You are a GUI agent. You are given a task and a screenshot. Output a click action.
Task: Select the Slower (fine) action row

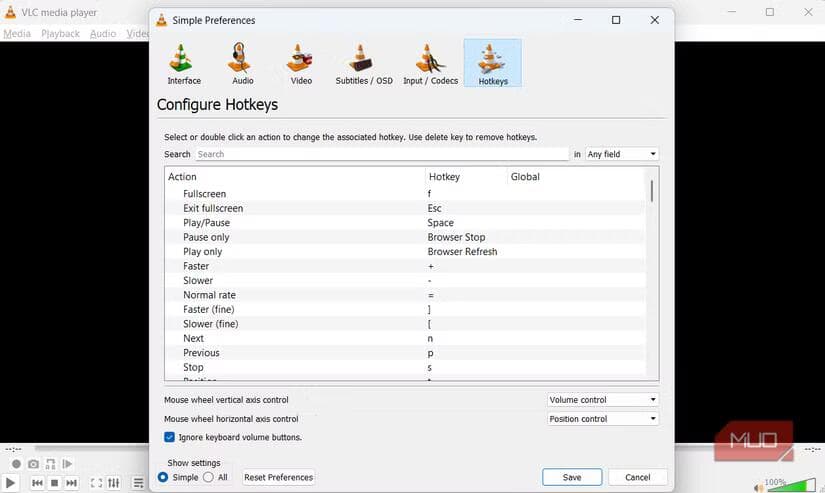coord(405,324)
